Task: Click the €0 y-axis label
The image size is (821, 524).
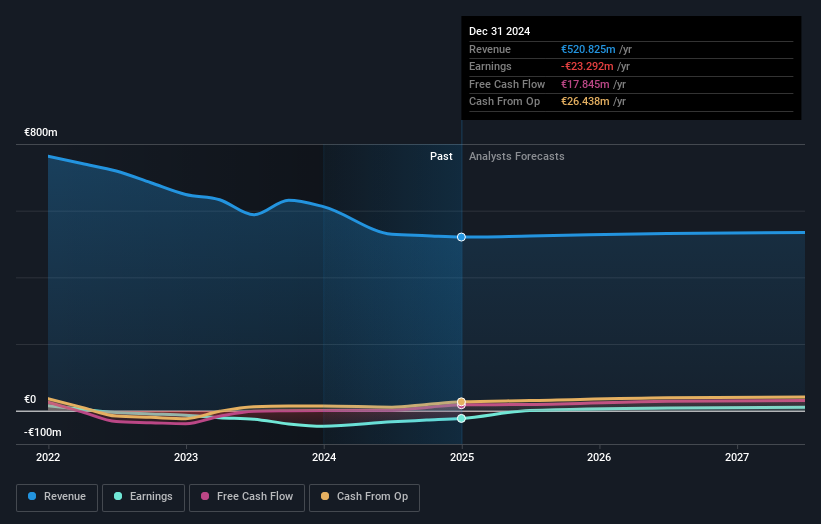Action: [30, 399]
